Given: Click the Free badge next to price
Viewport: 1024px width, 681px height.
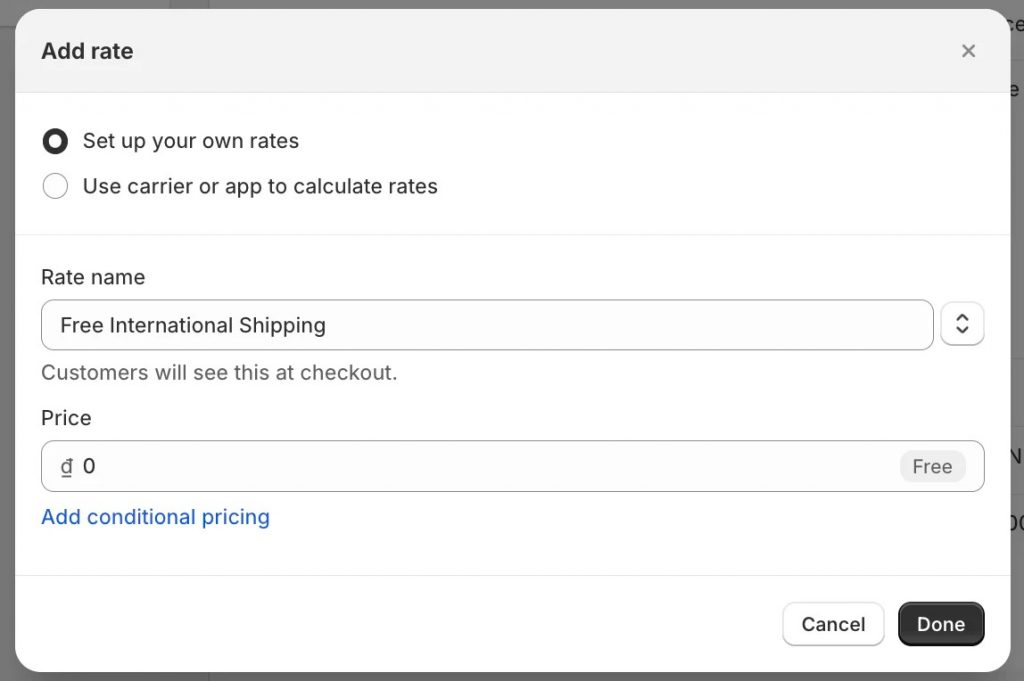Looking at the screenshot, I should (931, 466).
